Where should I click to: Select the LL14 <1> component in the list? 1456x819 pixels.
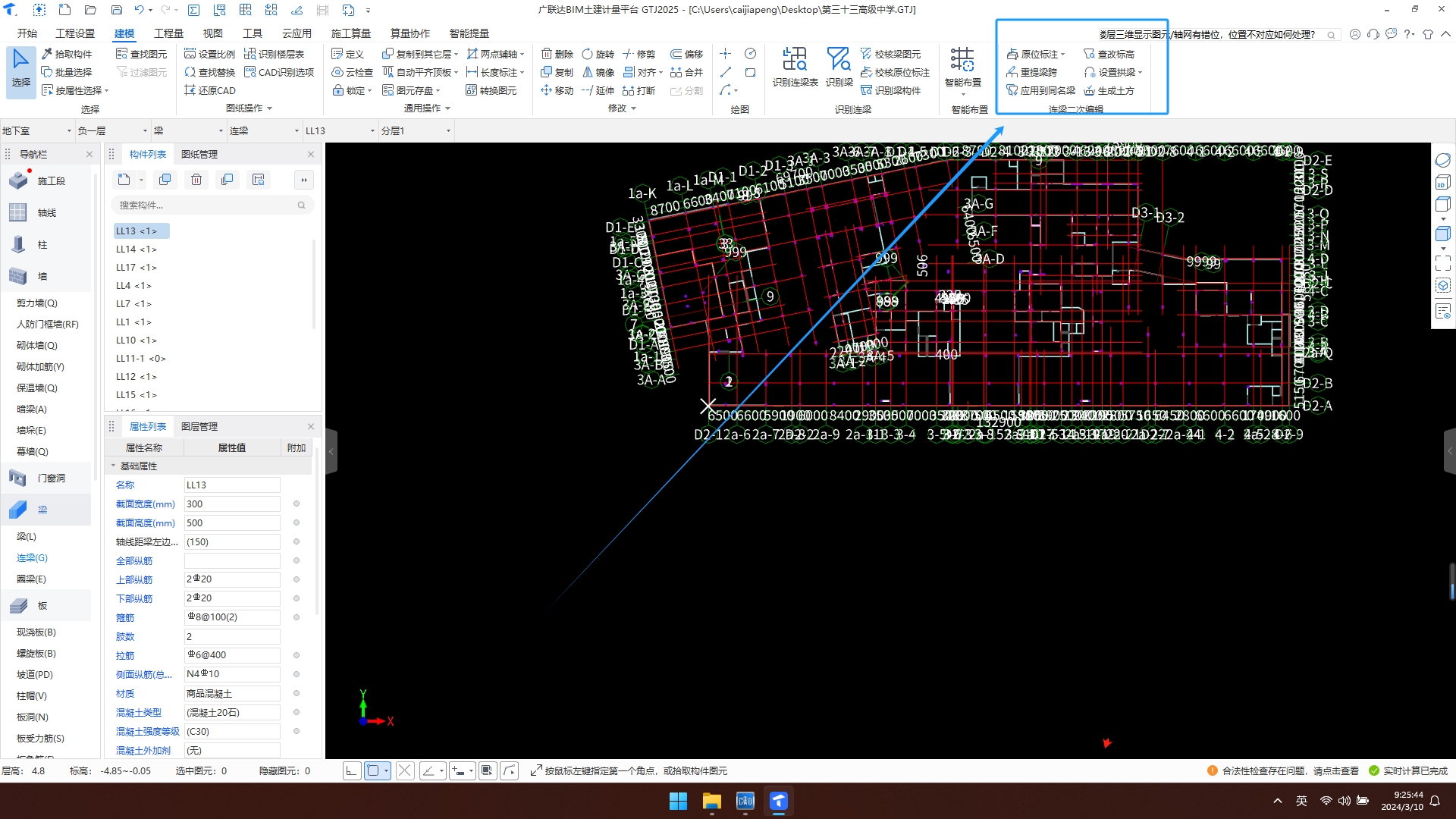pyautogui.click(x=136, y=249)
